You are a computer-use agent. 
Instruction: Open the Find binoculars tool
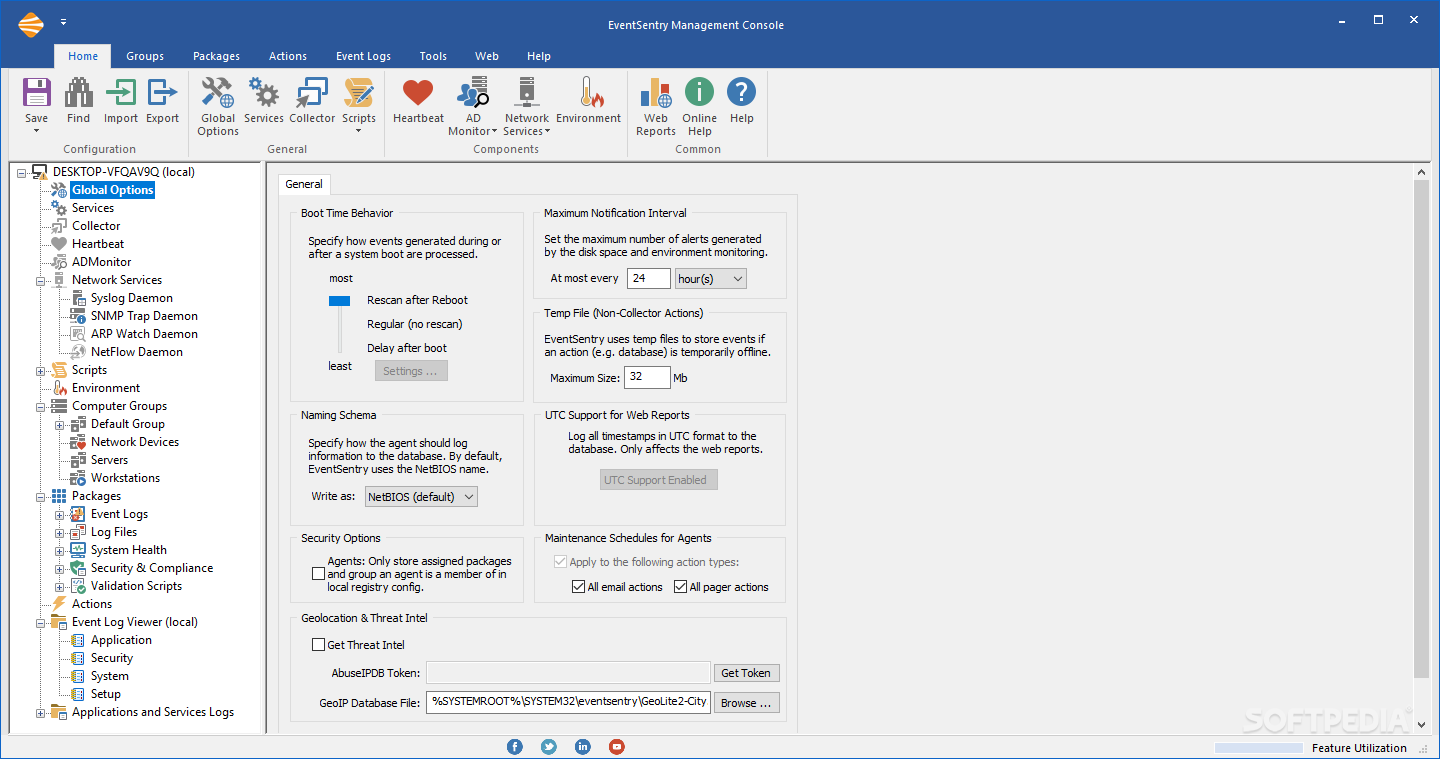tap(78, 94)
